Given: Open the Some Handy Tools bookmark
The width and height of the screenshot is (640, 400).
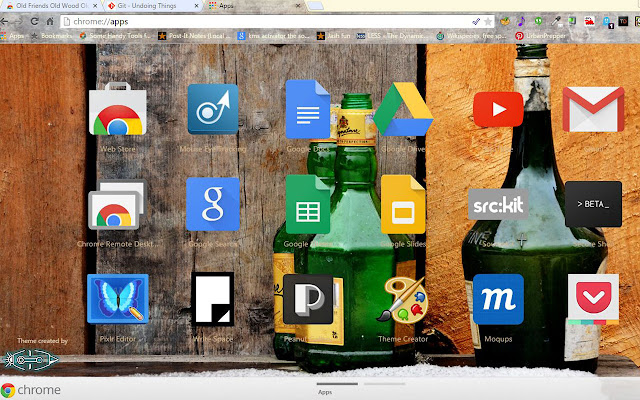Looking at the screenshot, I should click(x=115, y=36).
